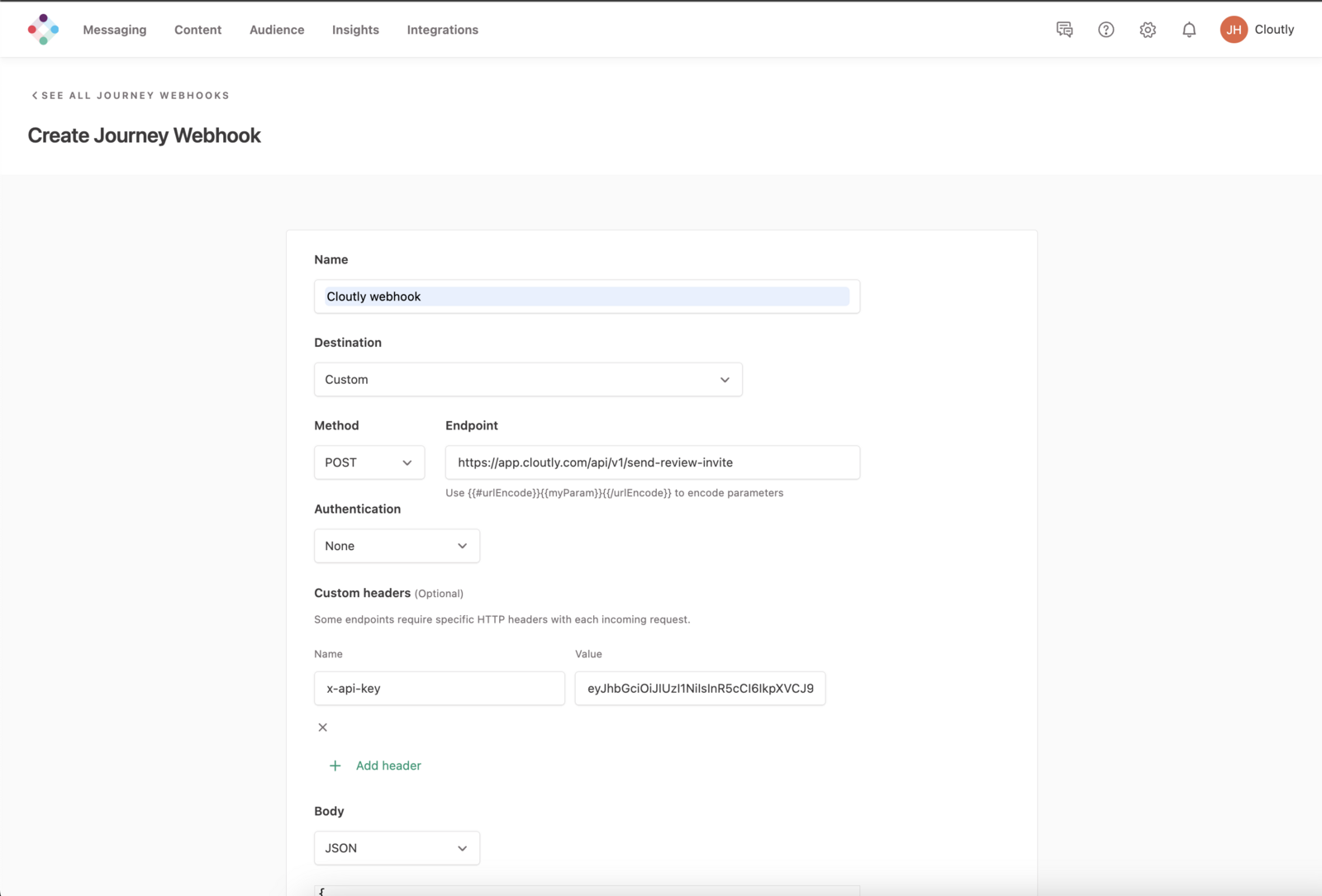Open the in-app messages icon
Image resolution: width=1322 pixels, height=896 pixels.
click(x=1064, y=29)
